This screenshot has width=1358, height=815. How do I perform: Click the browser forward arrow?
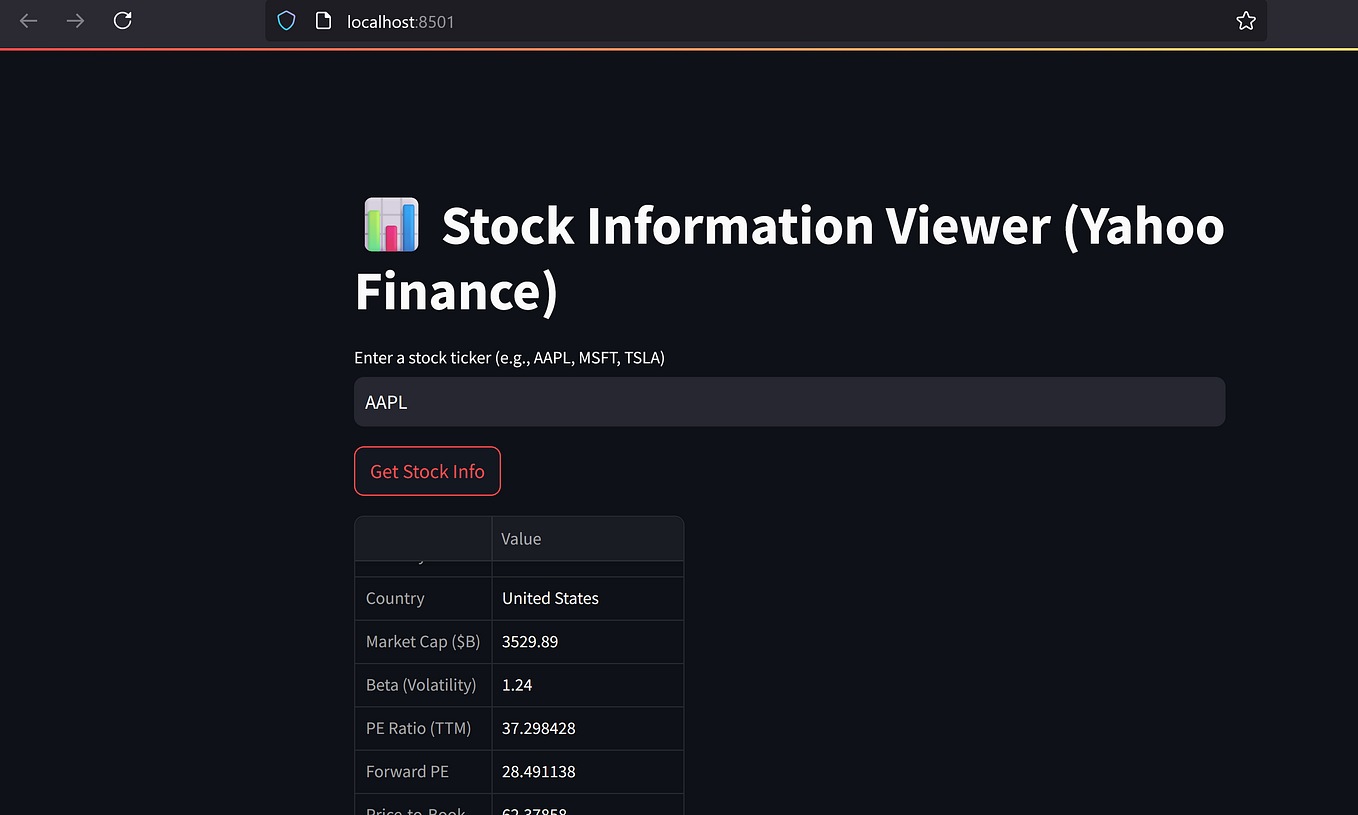(x=75, y=20)
